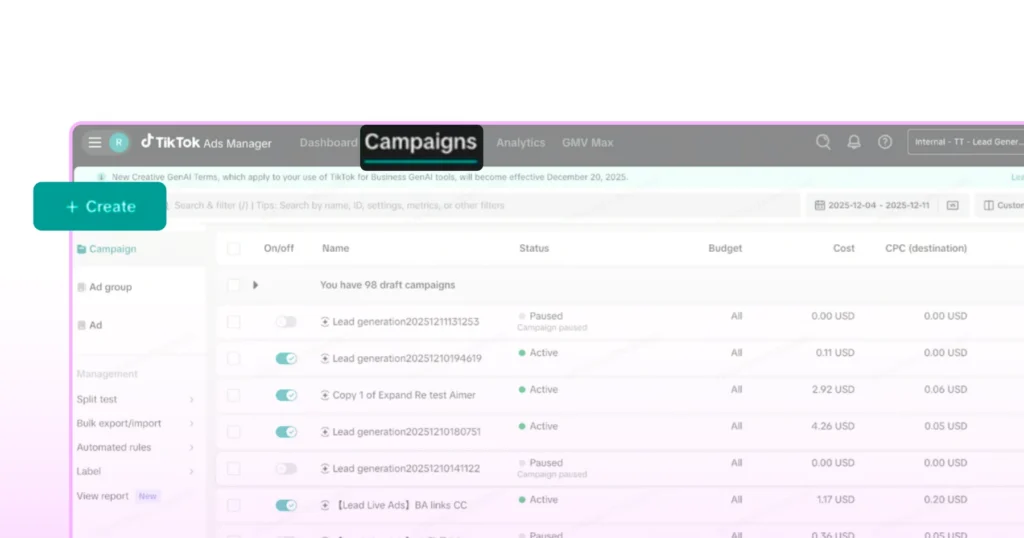The width and height of the screenshot is (1024, 538).
Task: Expand the Bulk export/import chevron
Action: click(x=191, y=423)
